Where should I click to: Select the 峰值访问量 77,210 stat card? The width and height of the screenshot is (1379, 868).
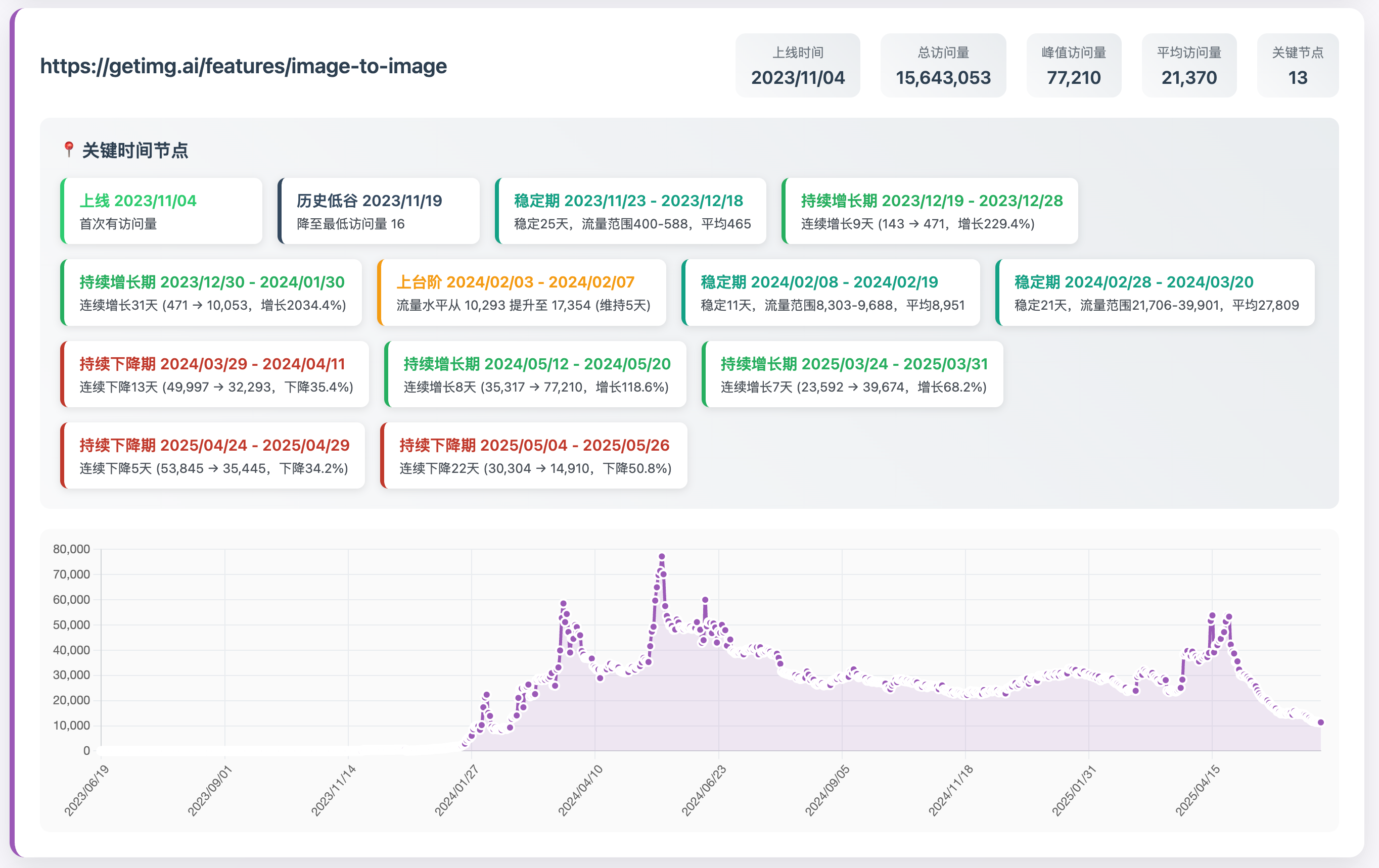pyautogui.click(x=1074, y=65)
